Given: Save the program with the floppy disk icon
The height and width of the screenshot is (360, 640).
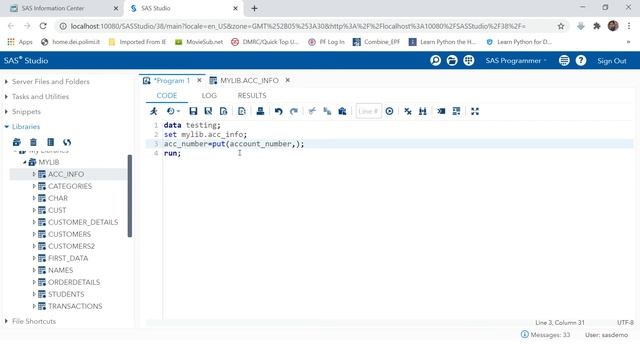Looking at the screenshot, I should point(193,111).
